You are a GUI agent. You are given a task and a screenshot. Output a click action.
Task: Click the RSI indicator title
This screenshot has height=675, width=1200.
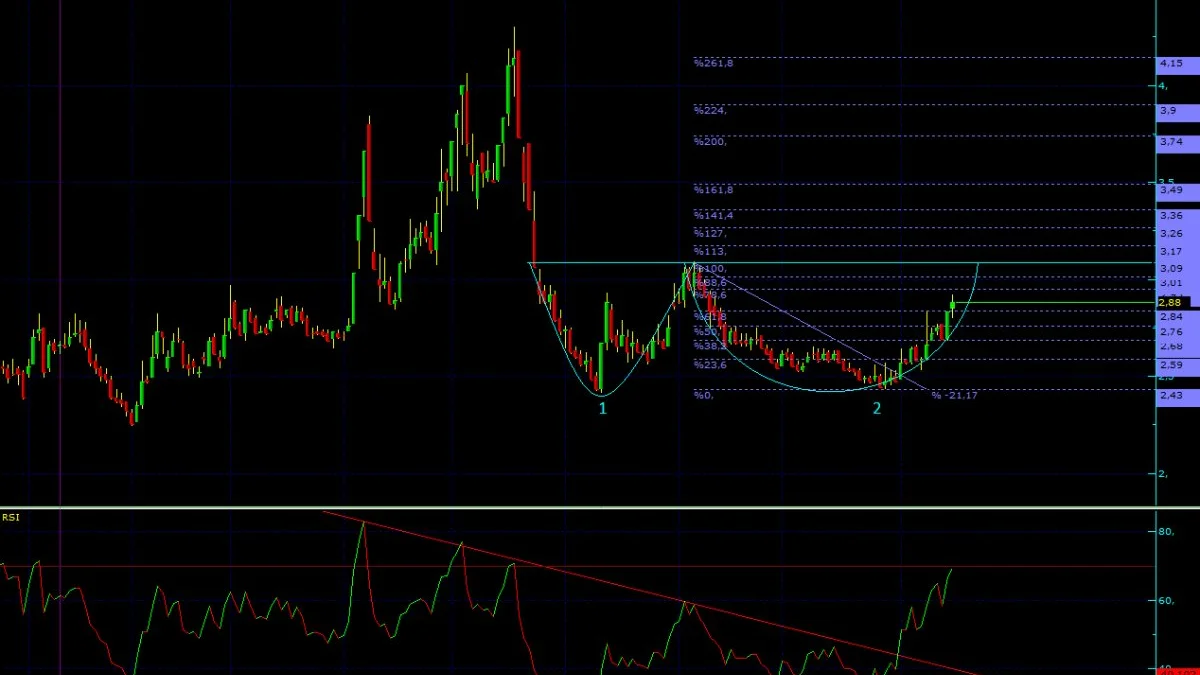(x=11, y=517)
